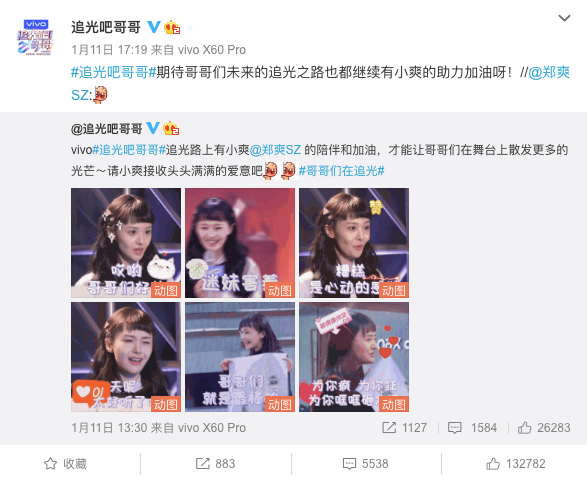587x477 pixels.
Task: View the 为你疯为你狂 GIF thumbnail
Action: 354,357
